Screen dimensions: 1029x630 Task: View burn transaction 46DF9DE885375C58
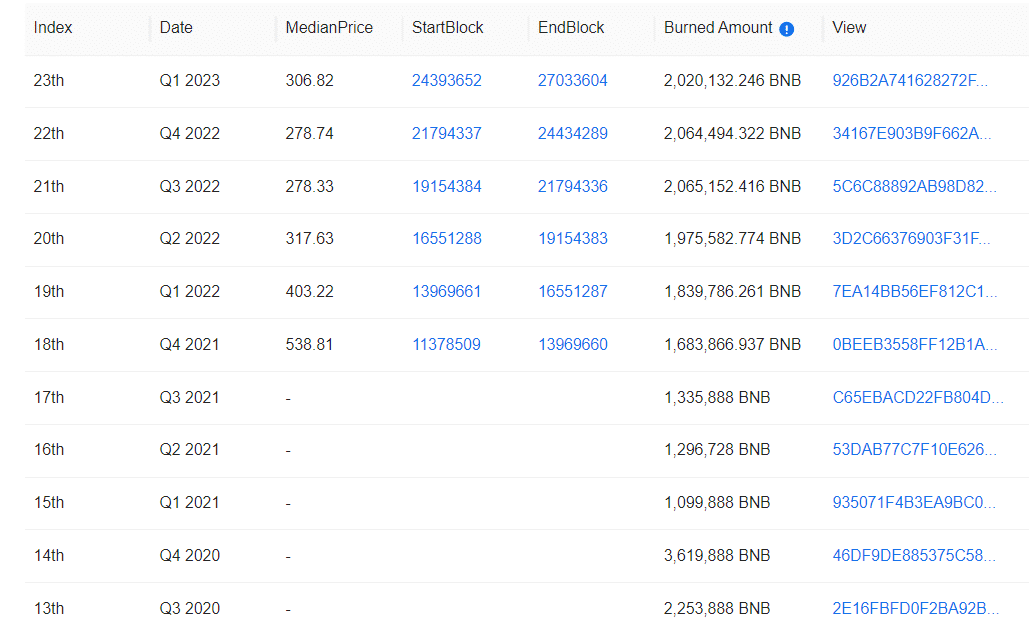[x=914, y=556]
